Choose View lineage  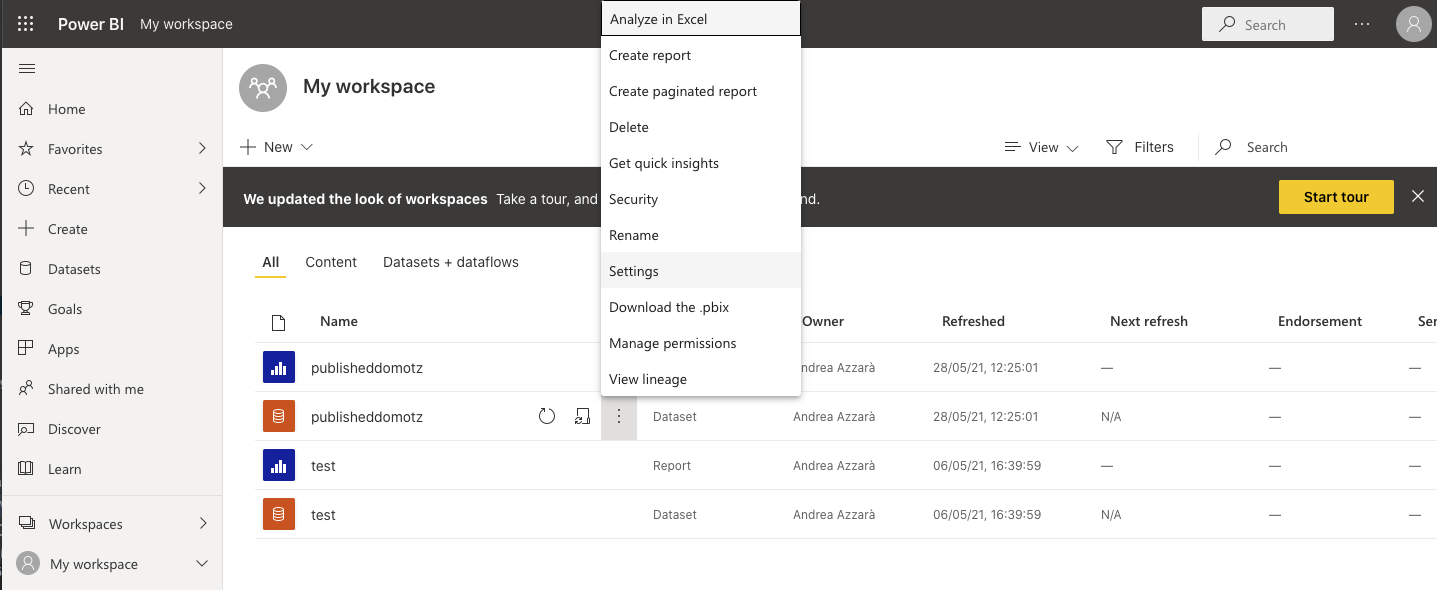(x=701, y=379)
